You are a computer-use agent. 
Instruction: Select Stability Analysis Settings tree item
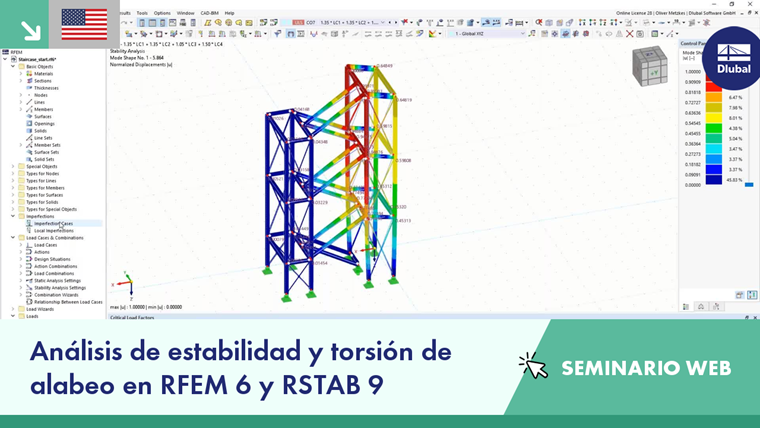60,287
